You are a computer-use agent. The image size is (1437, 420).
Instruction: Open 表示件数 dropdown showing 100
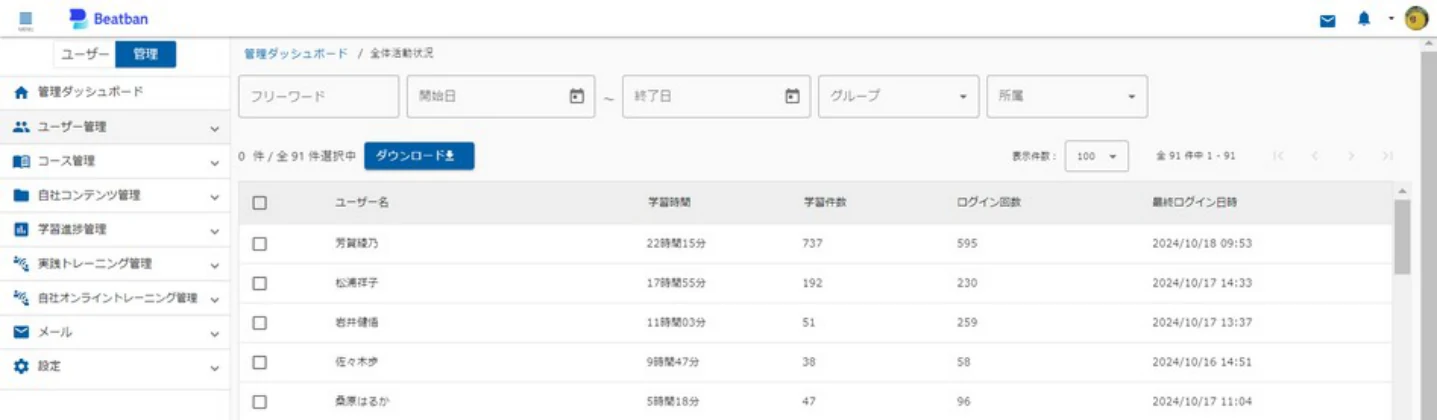(1097, 156)
